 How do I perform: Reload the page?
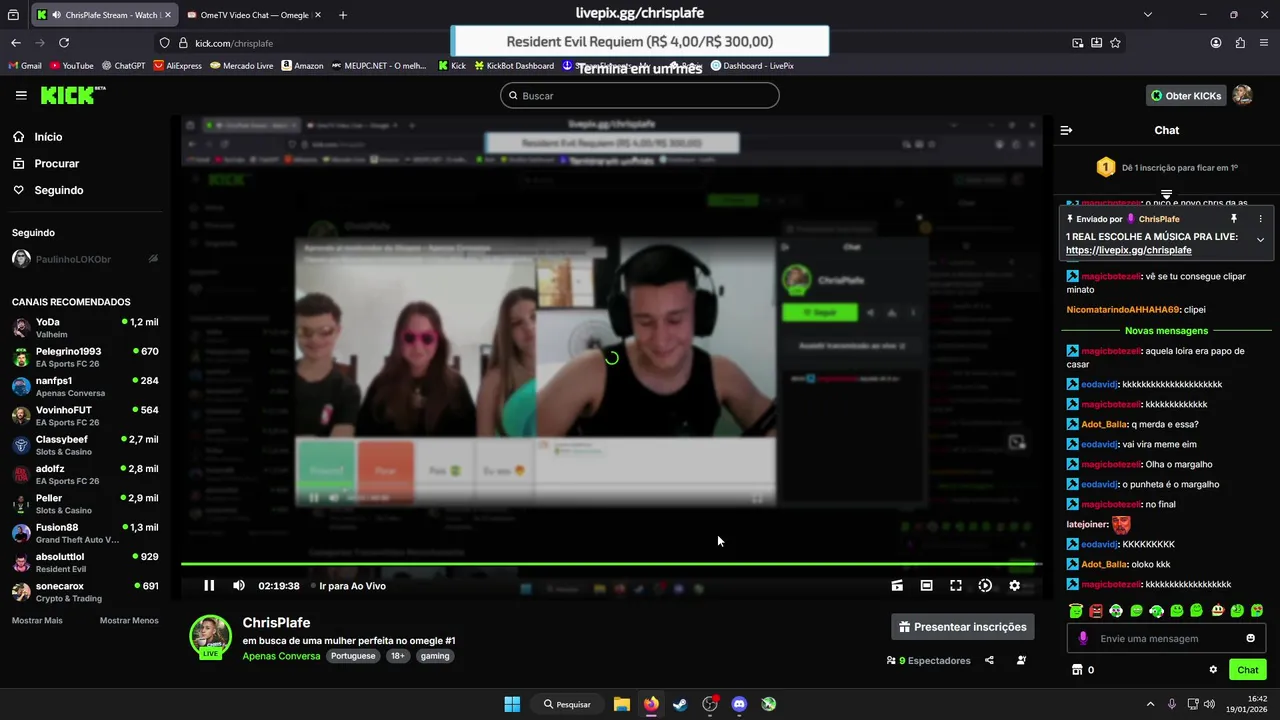click(64, 43)
